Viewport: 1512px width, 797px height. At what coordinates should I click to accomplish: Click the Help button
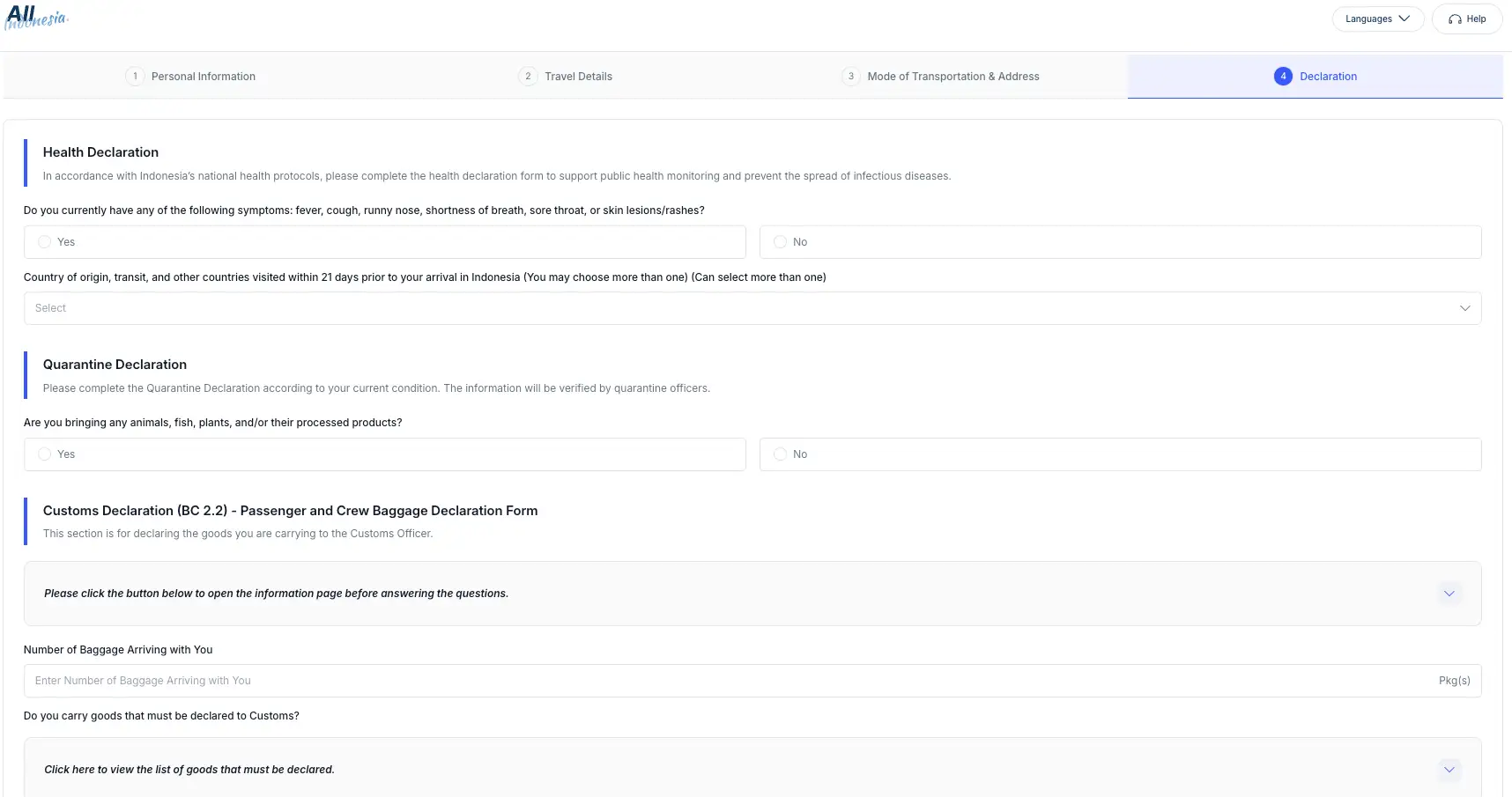click(1467, 19)
